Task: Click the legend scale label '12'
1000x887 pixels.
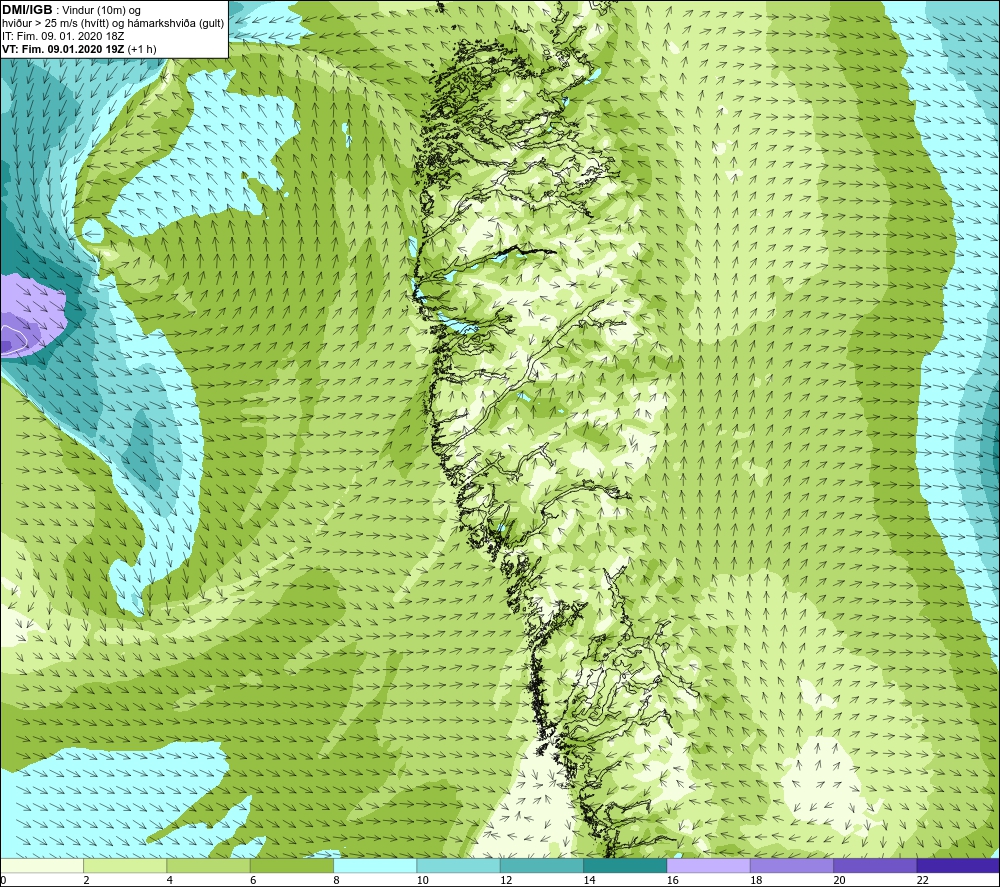Action: click(506, 880)
